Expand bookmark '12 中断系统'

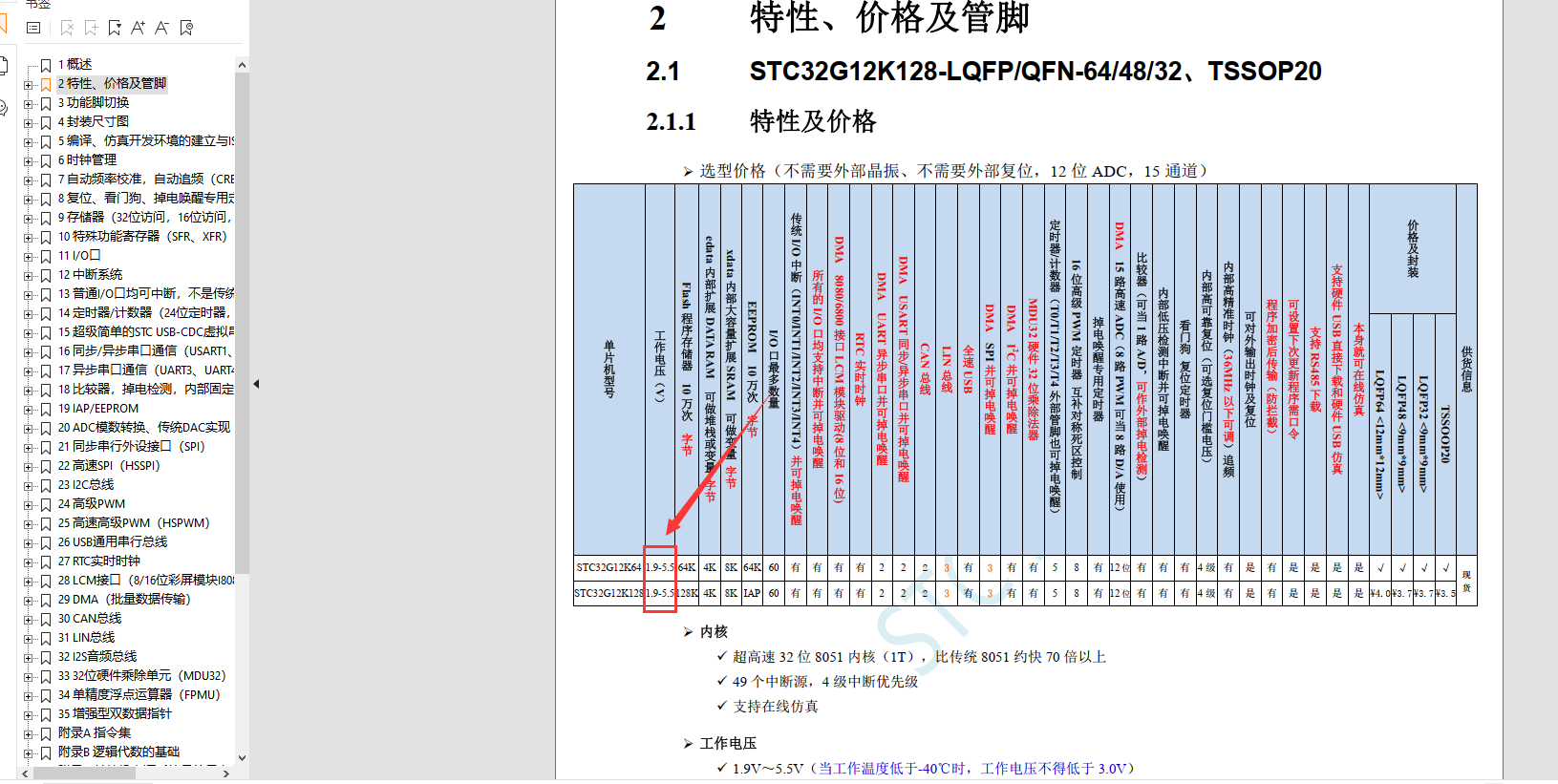28,275
